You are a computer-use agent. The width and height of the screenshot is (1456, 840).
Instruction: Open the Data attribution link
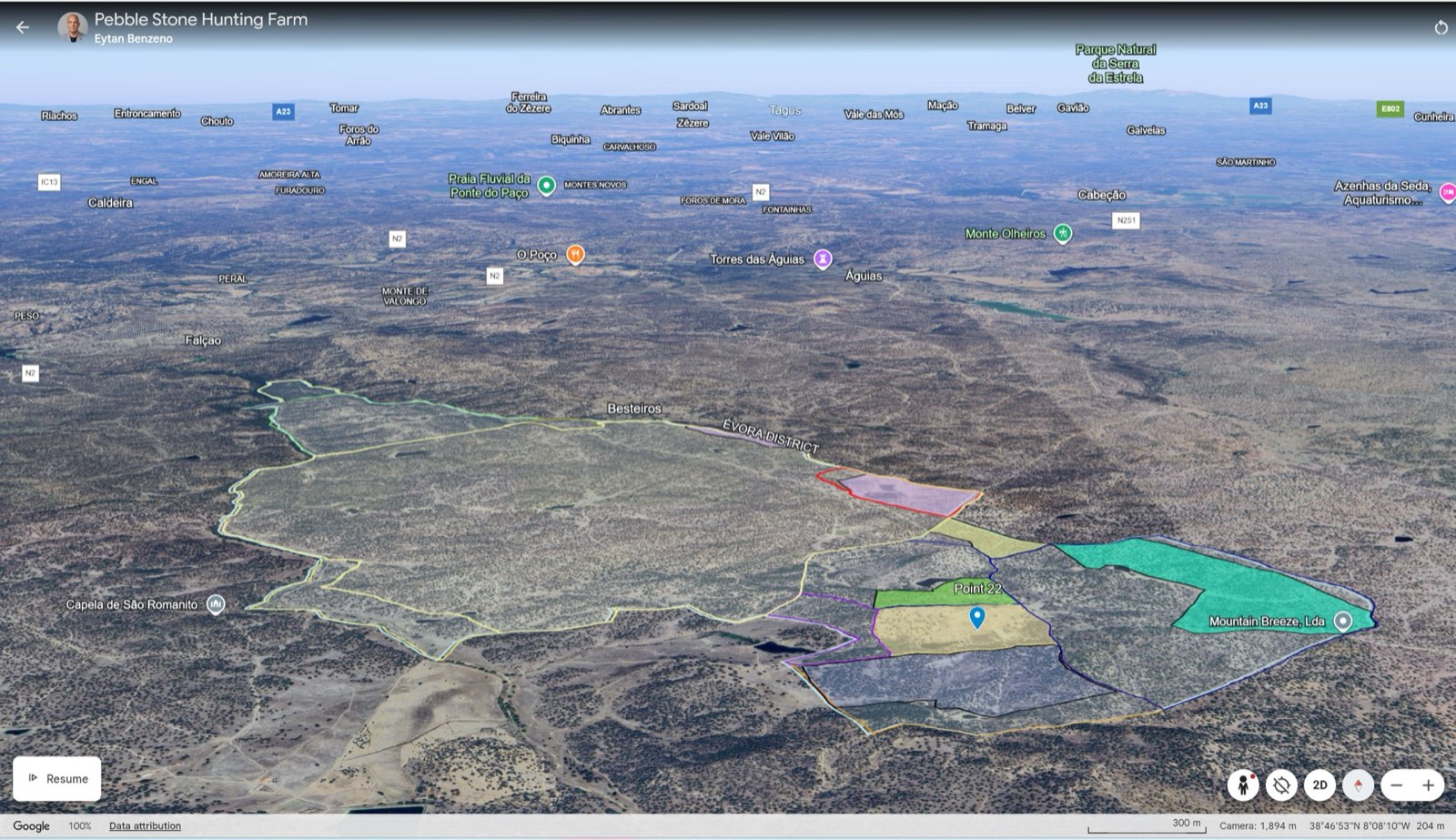(145, 825)
